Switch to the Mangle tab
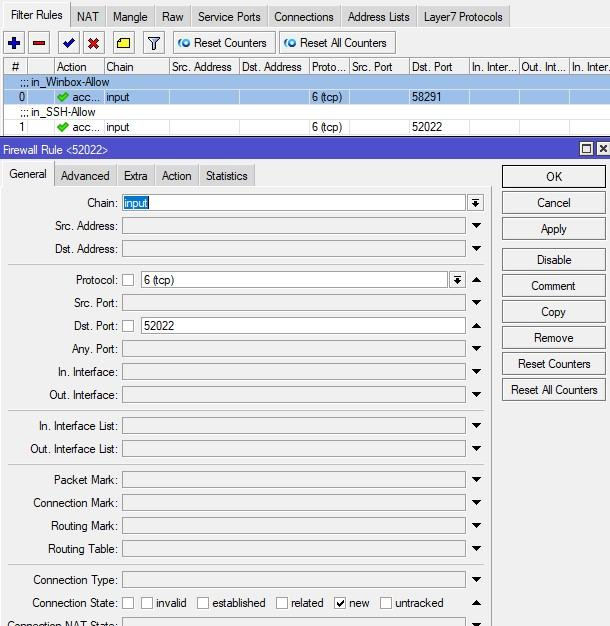This screenshot has width=610, height=626. [x=130, y=17]
